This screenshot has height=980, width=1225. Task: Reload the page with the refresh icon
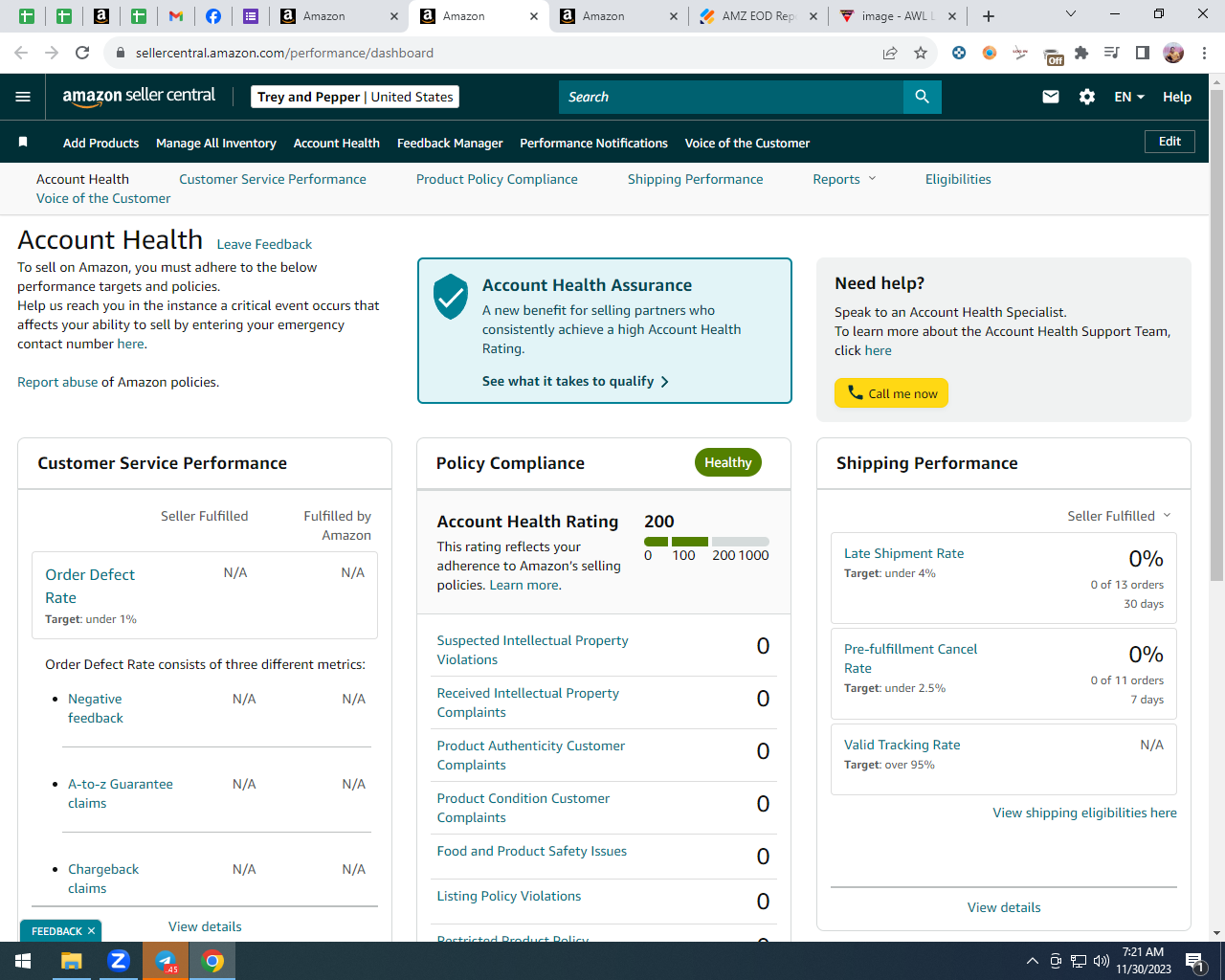[82, 53]
